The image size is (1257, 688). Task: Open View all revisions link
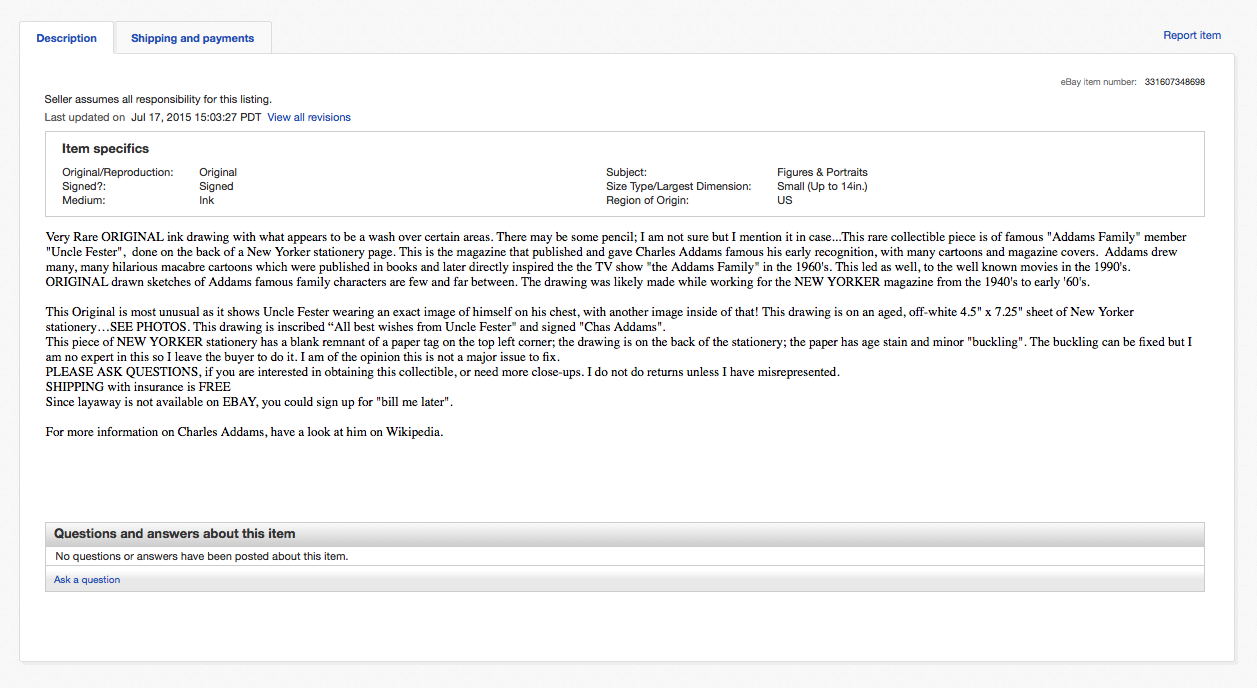point(309,117)
